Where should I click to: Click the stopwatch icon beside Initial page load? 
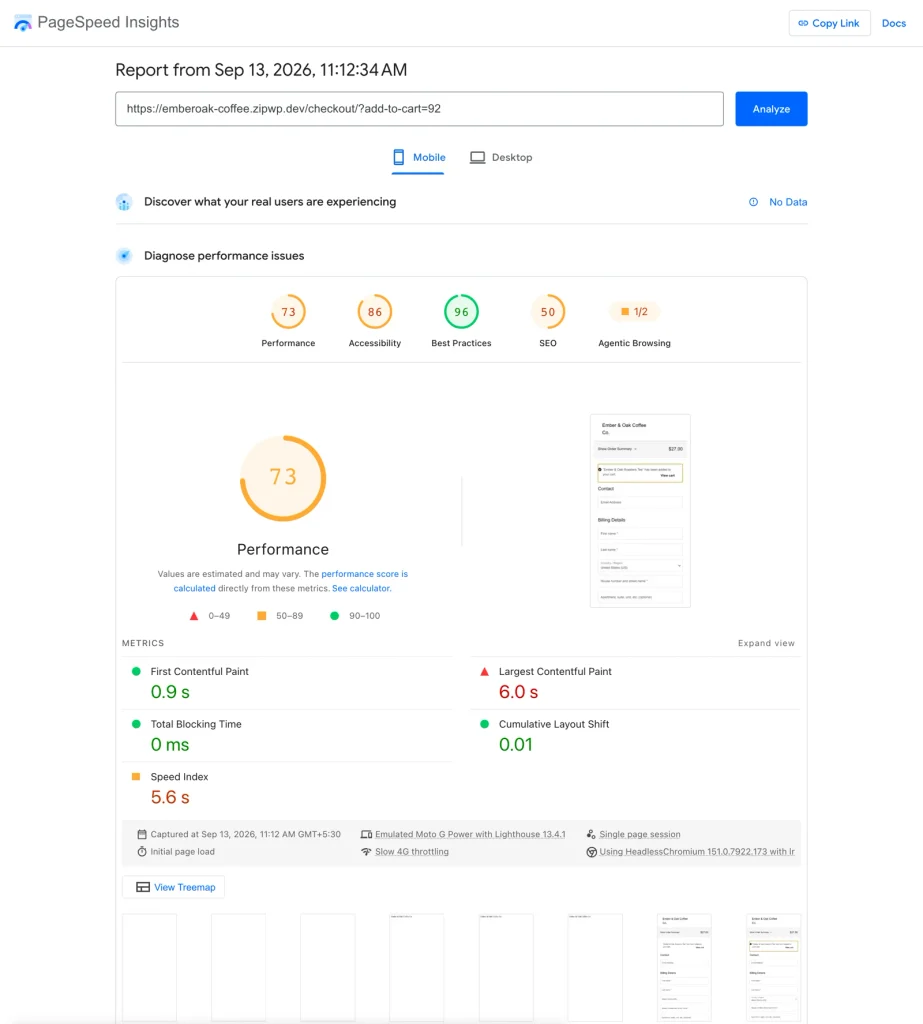(142, 852)
